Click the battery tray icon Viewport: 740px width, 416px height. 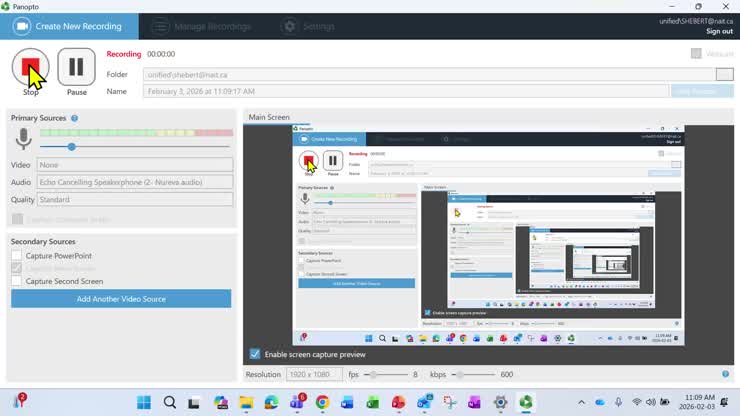(665, 402)
